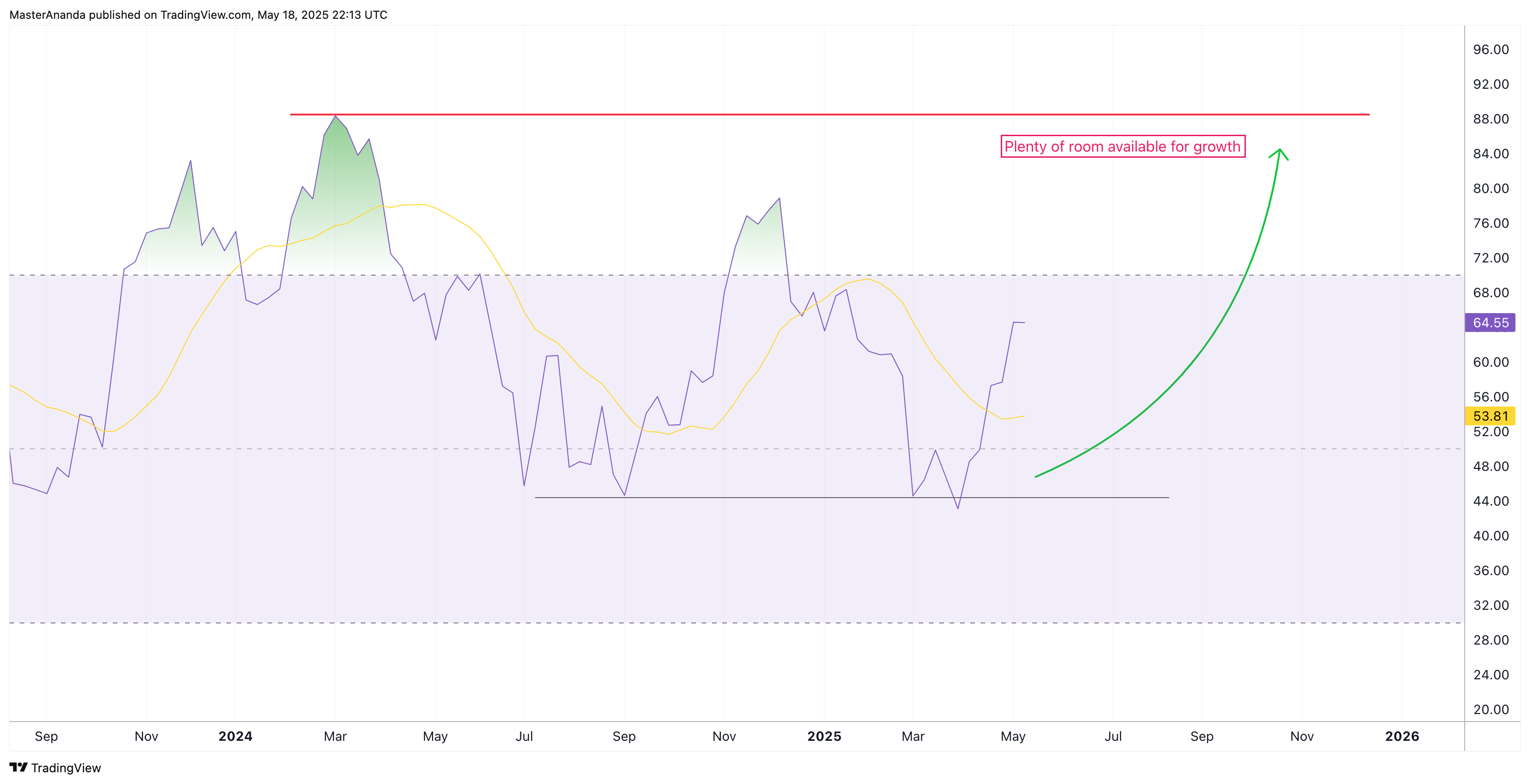Viewport: 1530px width, 784px height.
Task: Click the 'Plenty of room available for growth' label
Action: [x=1122, y=146]
